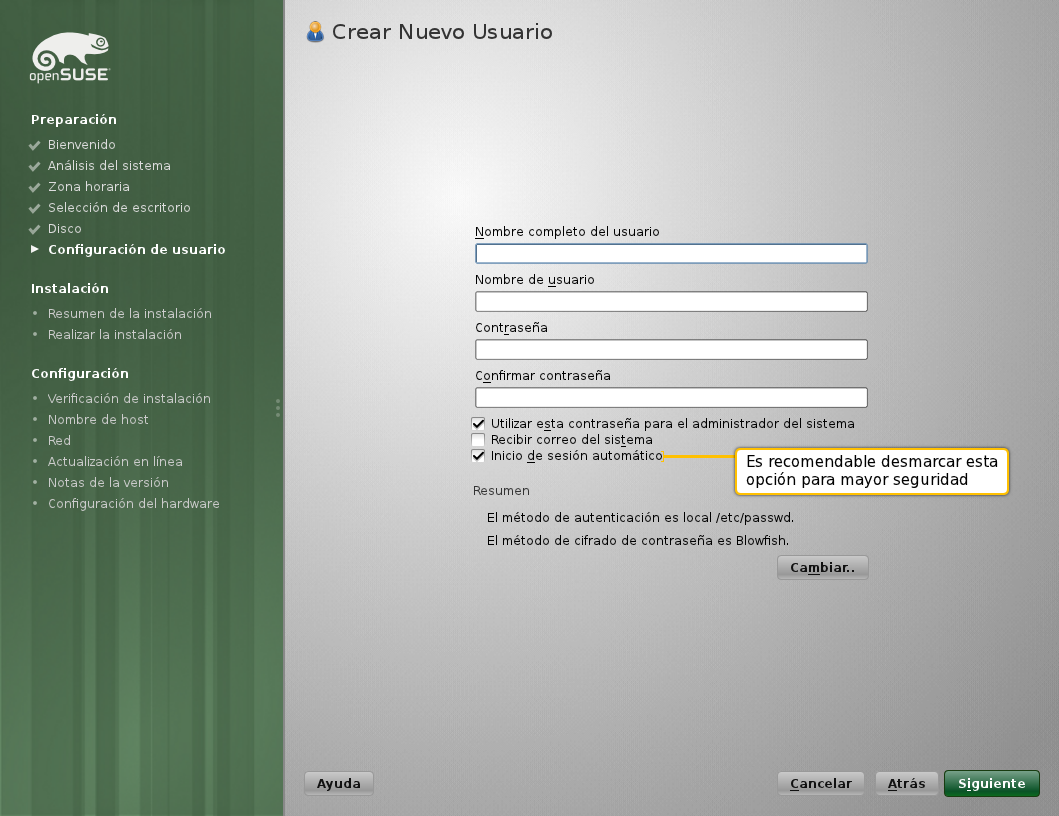Click the Ayuda help button
This screenshot has width=1059, height=816.
click(338, 783)
